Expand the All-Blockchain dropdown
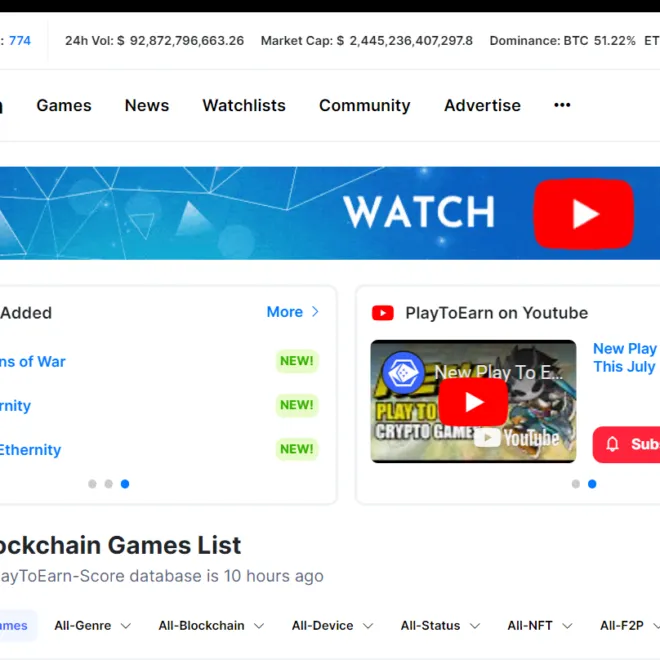Image resolution: width=660 pixels, height=660 pixels. 210,626
